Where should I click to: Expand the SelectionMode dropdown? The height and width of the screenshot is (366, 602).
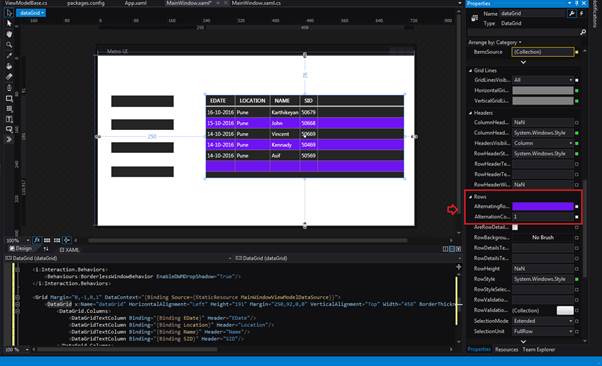tap(543, 321)
